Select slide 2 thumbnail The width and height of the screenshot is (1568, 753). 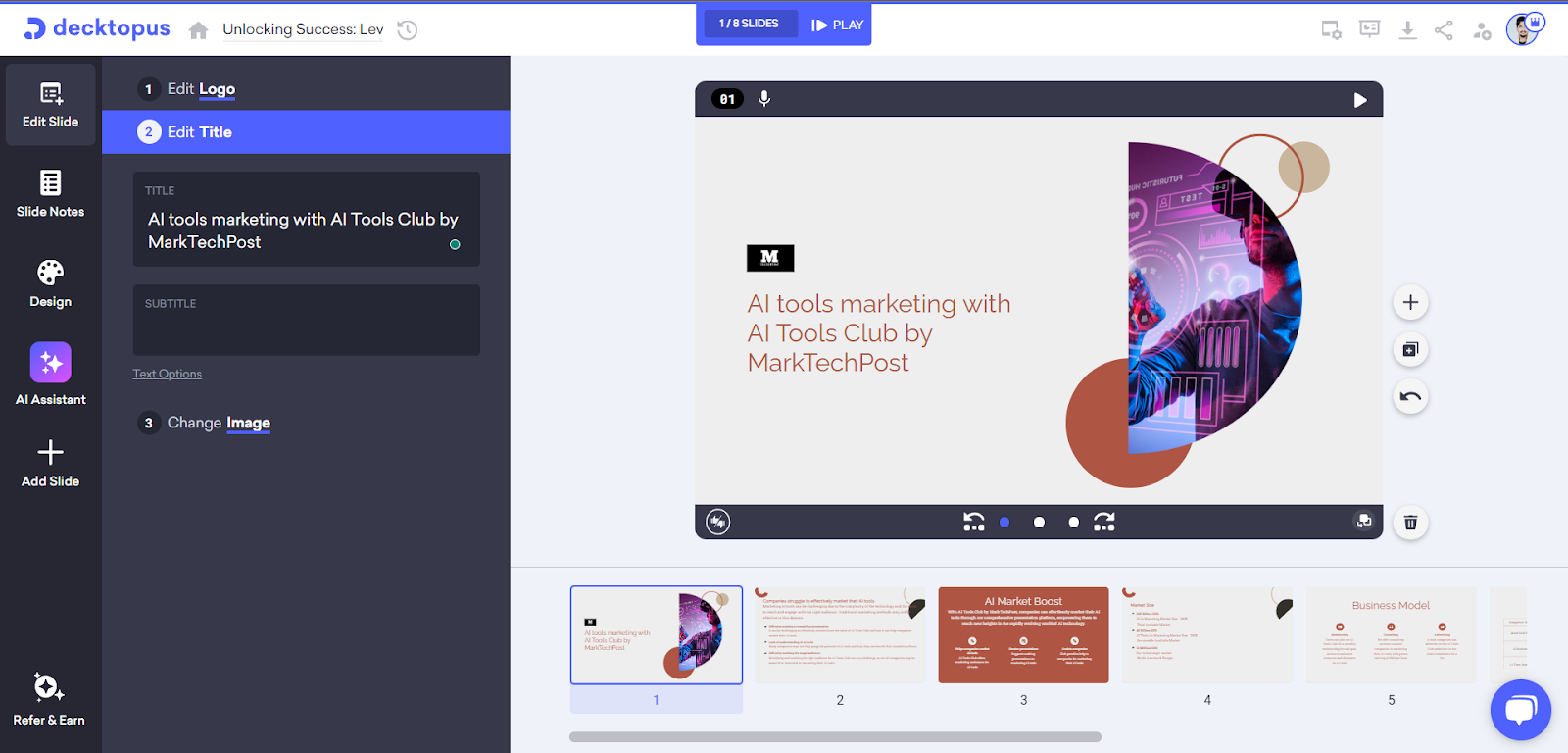840,635
